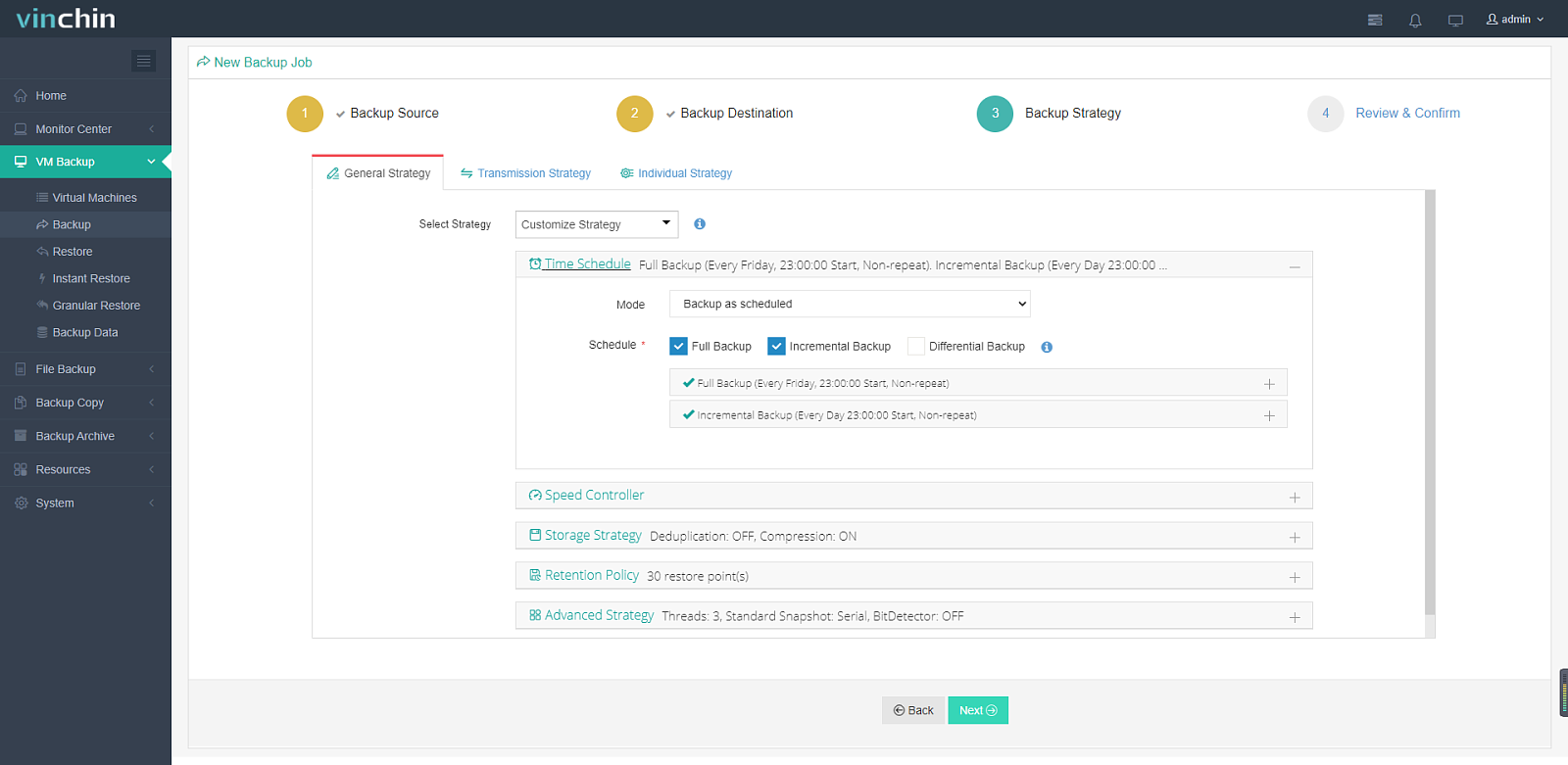This screenshot has width=1568, height=765.
Task: Click info icon next to Customize Strategy
Action: point(700,224)
